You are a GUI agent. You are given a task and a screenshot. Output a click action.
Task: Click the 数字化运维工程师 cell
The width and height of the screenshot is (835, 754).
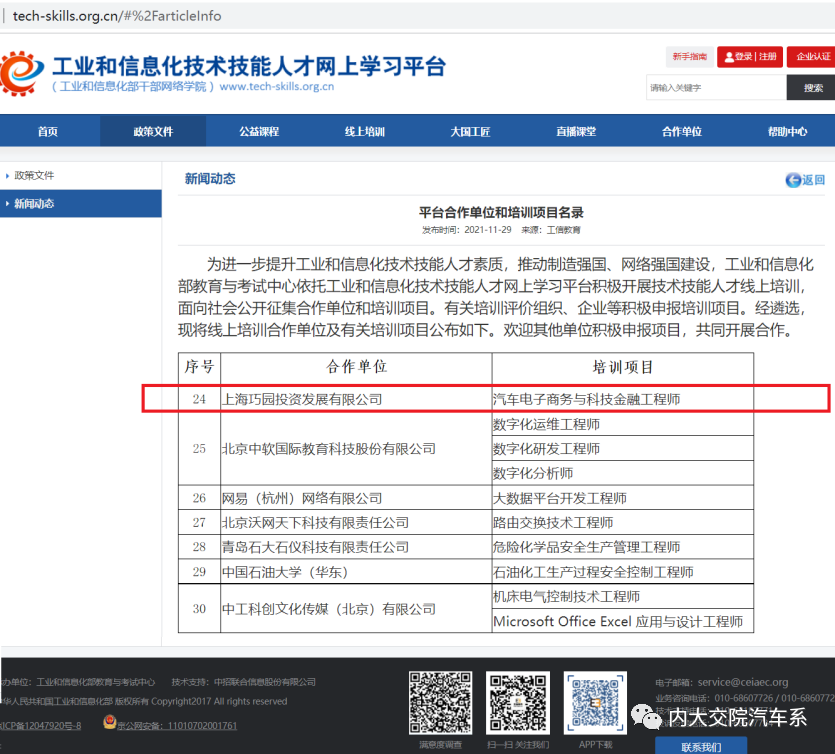tap(623, 424)
